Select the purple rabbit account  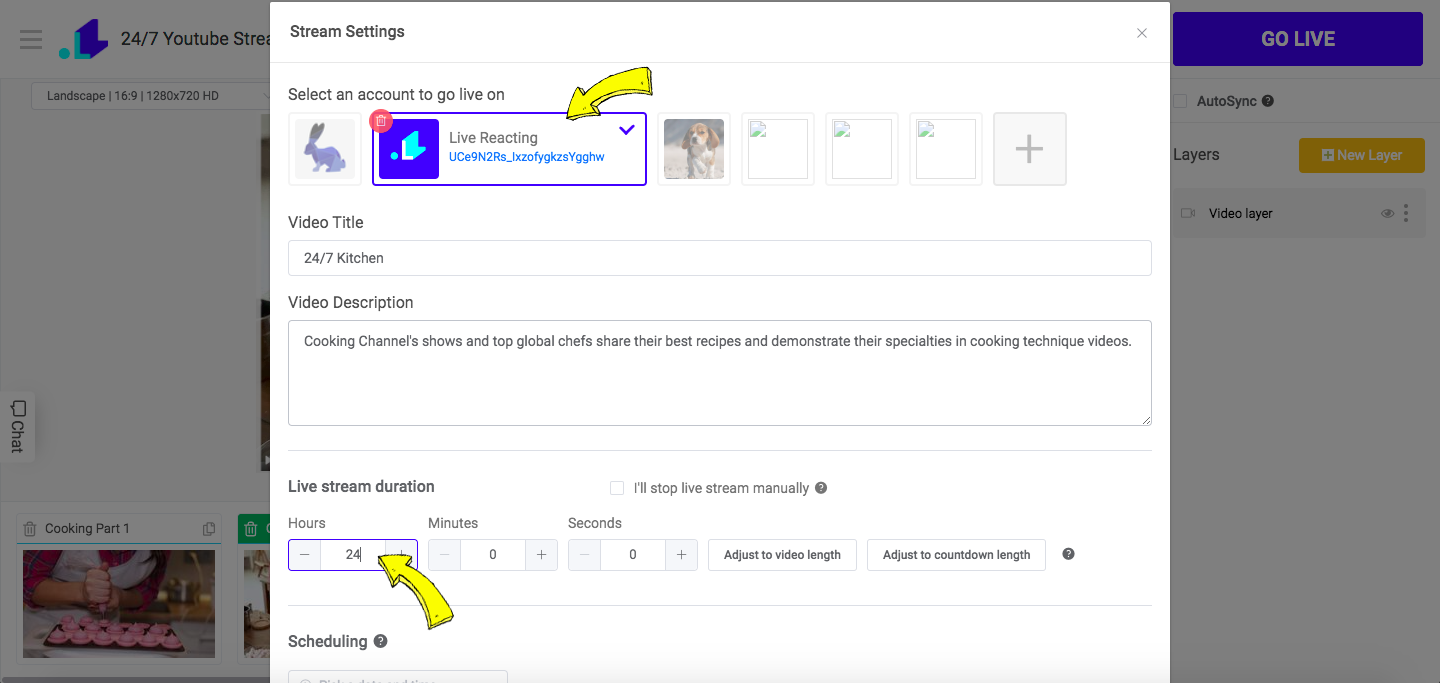(x=325, y=149)
